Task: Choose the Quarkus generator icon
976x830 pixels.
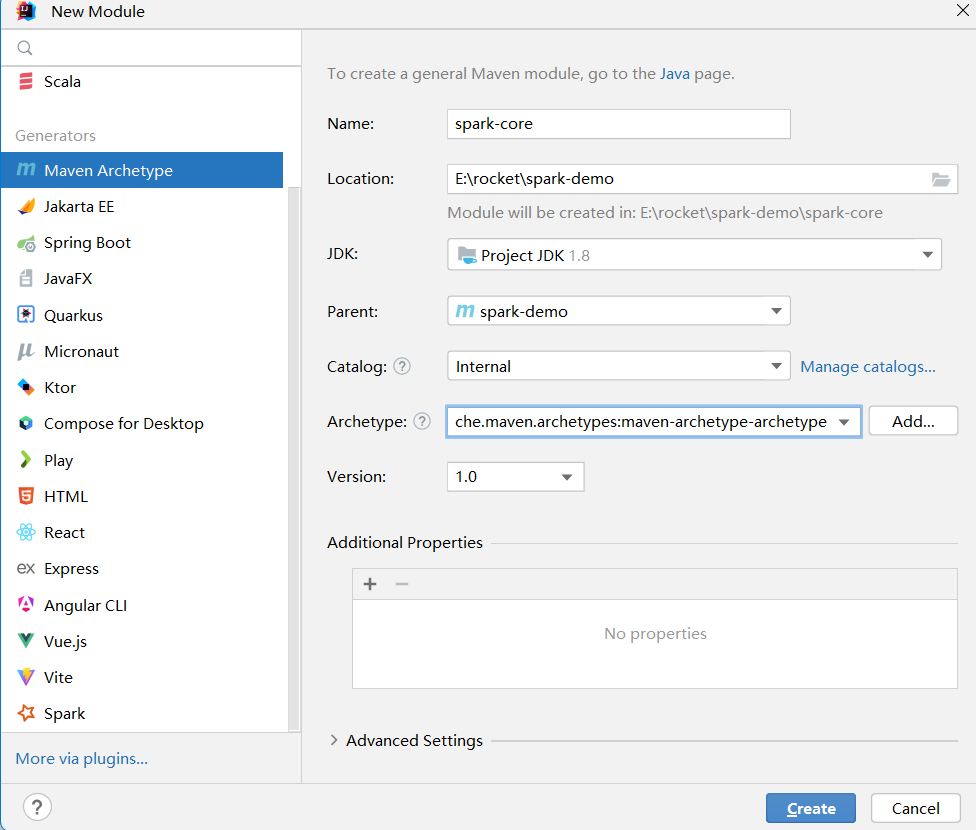Action: pos(26,315)
